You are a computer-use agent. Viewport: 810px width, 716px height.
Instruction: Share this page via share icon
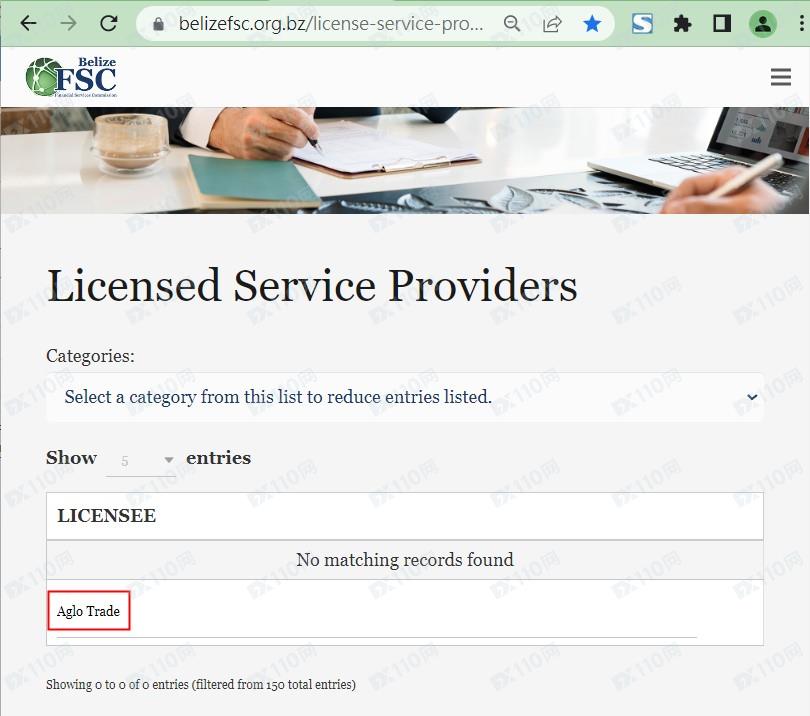[552, 24]
